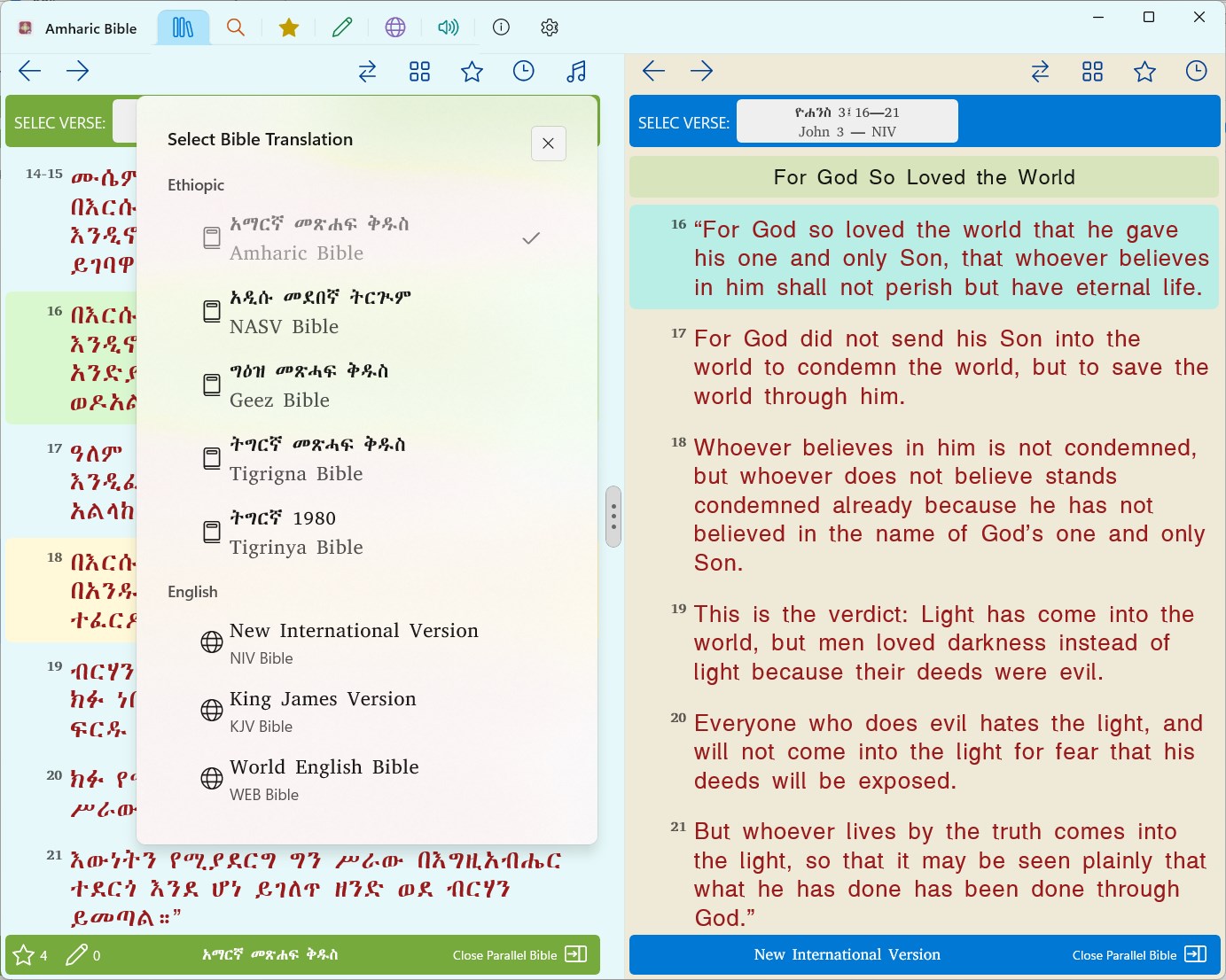The height and width of the screenshot is (980, 1226).
Task: Go back in the left Amharic pane
Action: [x=30, y=71]
